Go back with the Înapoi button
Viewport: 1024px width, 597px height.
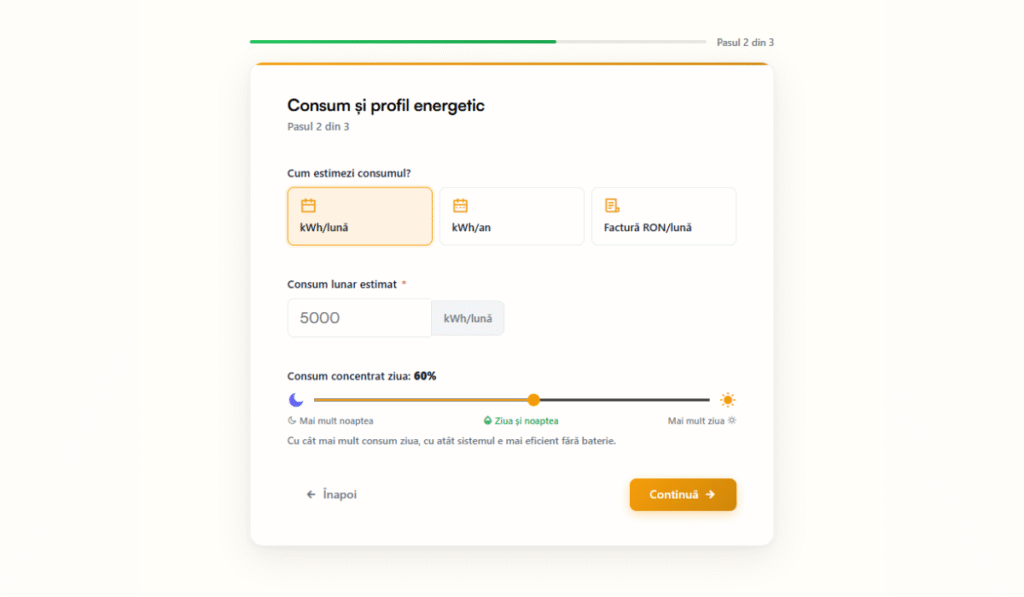pos(332,495)
